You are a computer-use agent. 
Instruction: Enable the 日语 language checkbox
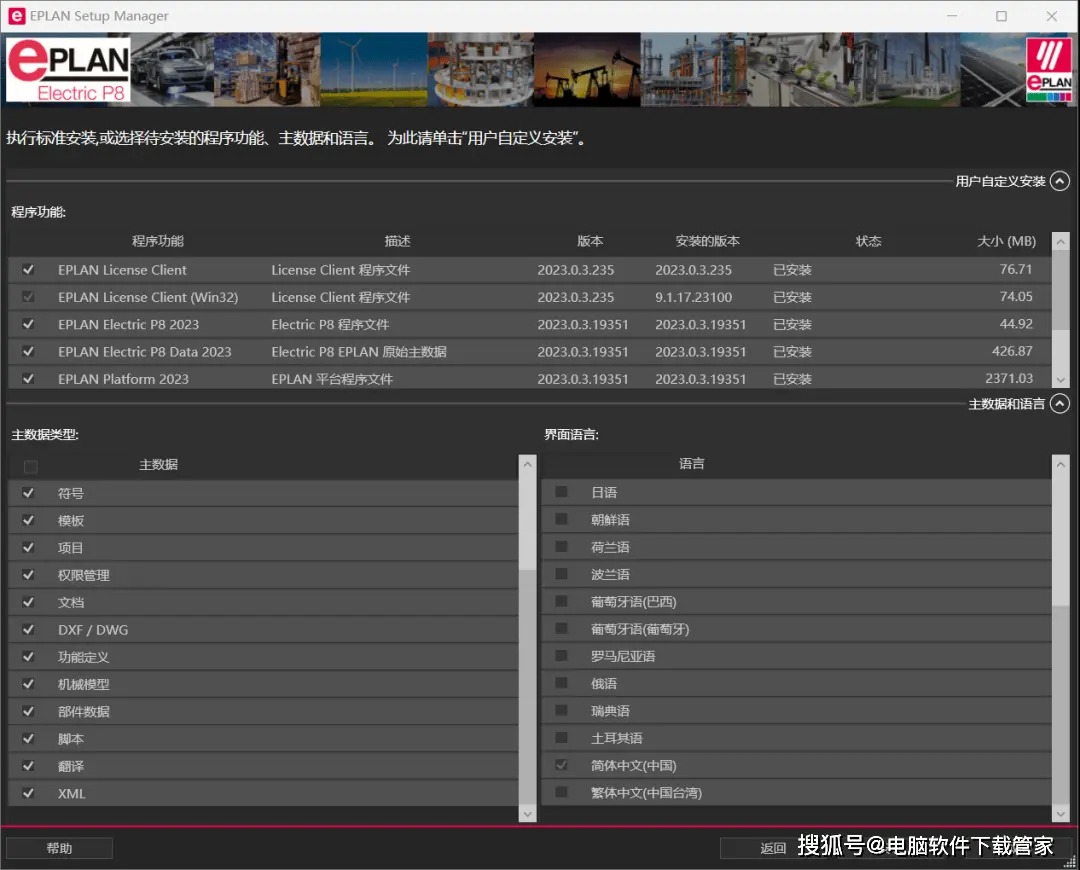coord(561,492)
